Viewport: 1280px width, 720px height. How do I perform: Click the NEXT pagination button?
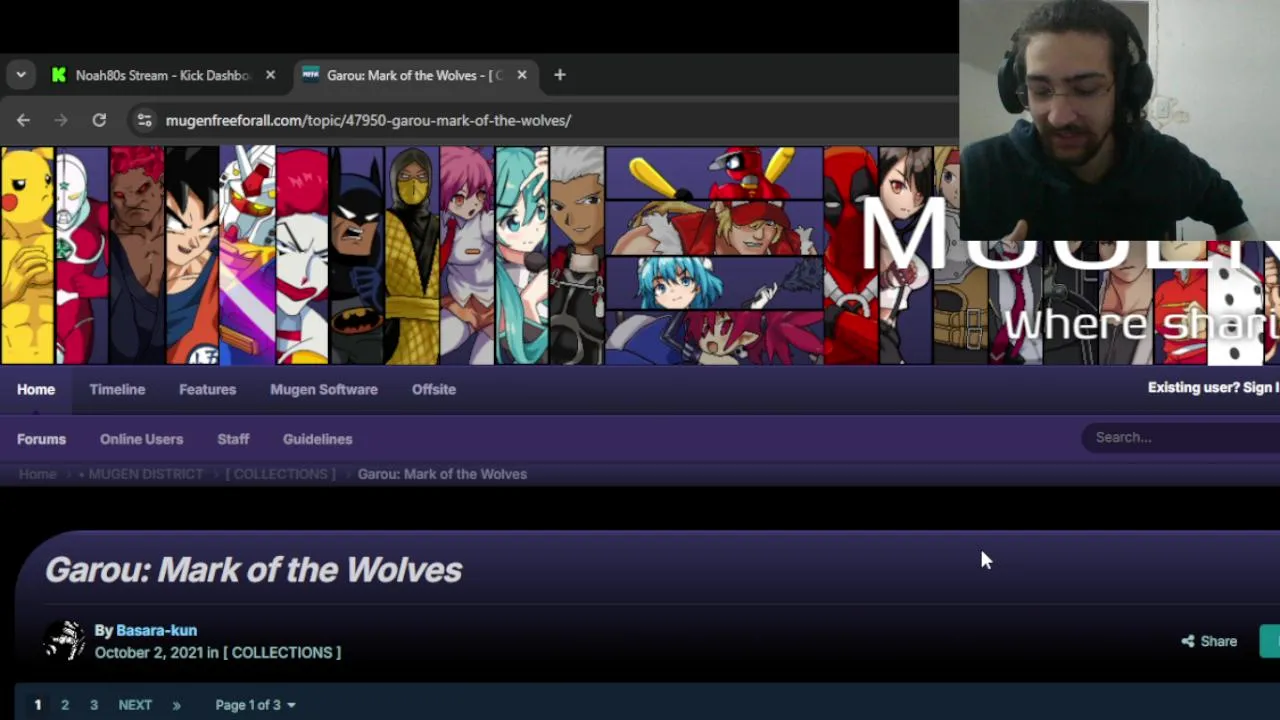pyautogui.click(x=135, y=705)
